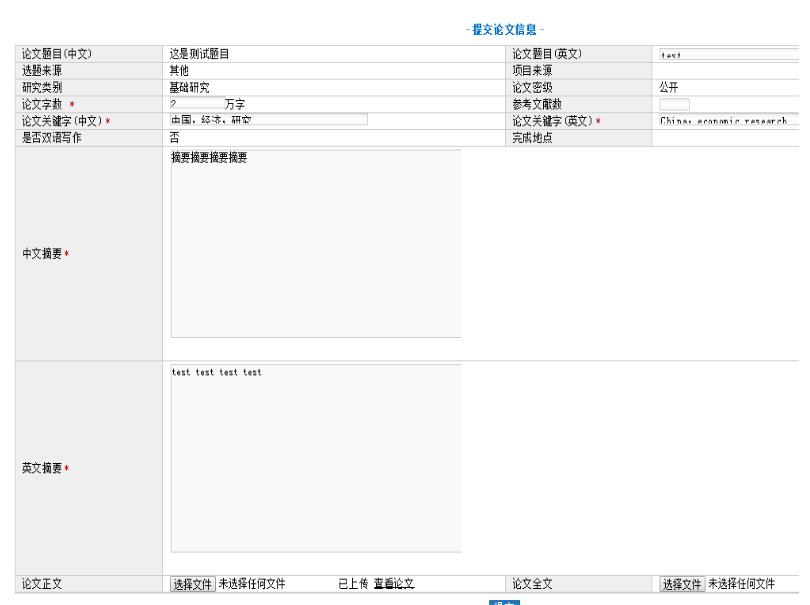Click the 英文摘要 field label
Screen dimensions: 810x605
pos(42,468)
